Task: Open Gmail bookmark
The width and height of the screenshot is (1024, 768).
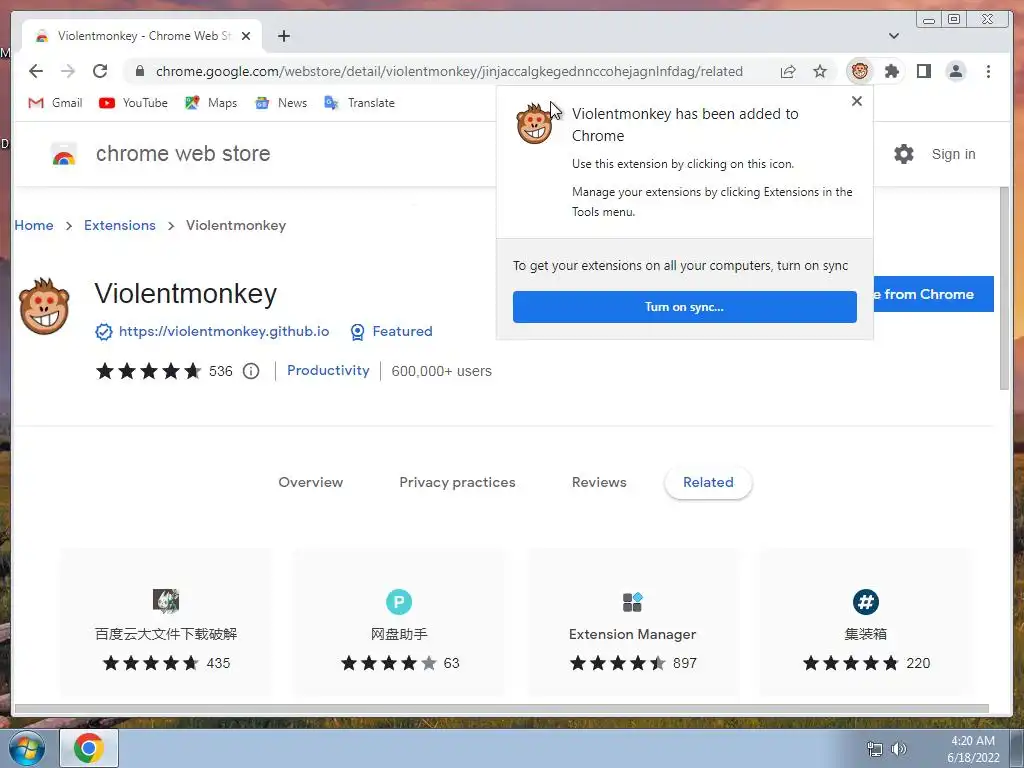Action: [56, 103]
